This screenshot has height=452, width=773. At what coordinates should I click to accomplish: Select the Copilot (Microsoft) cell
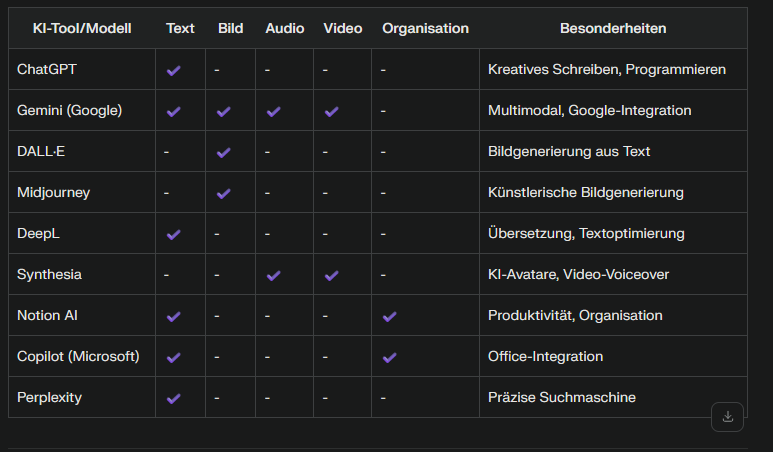pos(78,356)
